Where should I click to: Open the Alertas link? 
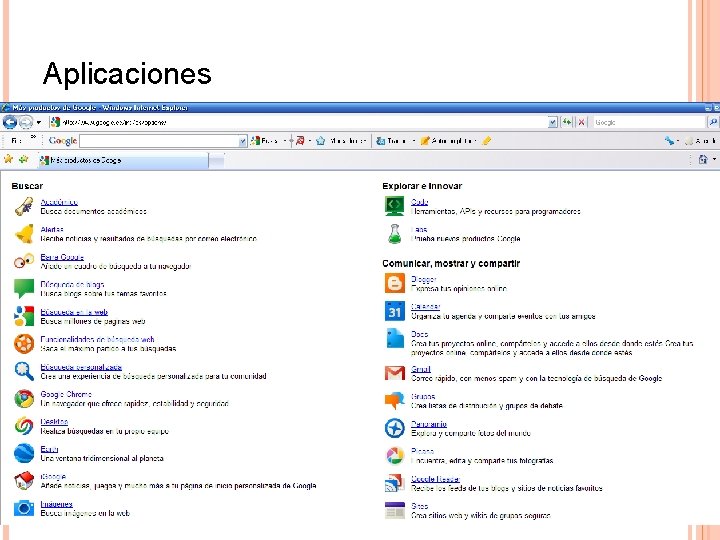pyautogui.click(x=52, y=229)
